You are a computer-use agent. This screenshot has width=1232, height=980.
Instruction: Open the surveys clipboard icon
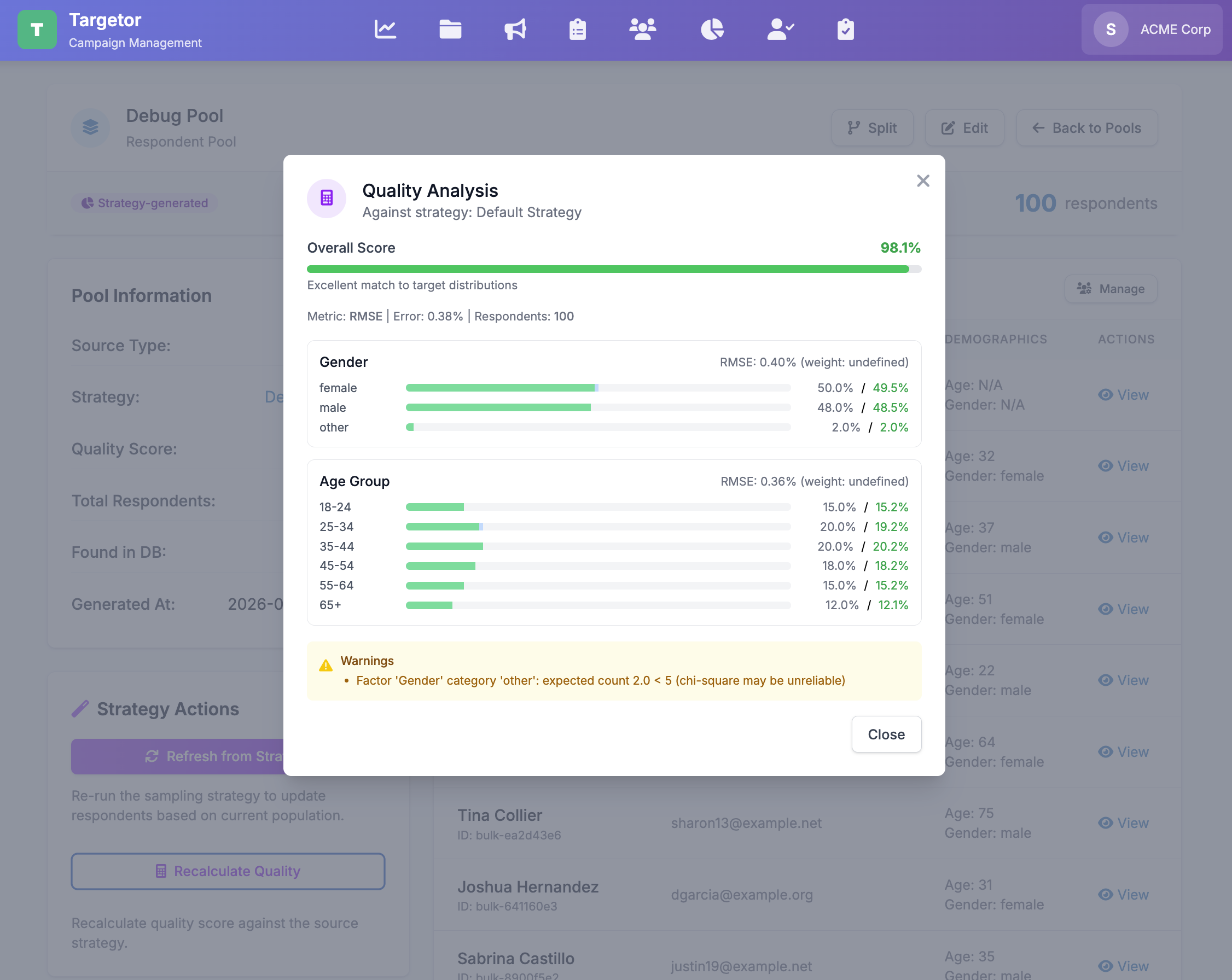(578, 29)
